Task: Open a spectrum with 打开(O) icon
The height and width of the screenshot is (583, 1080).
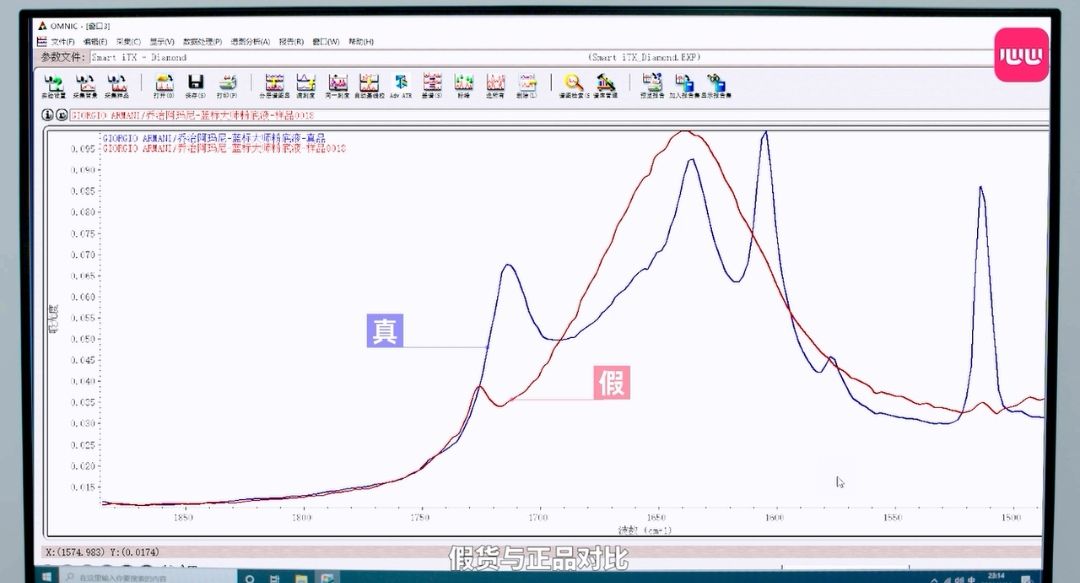Action: tap(164, 86)
